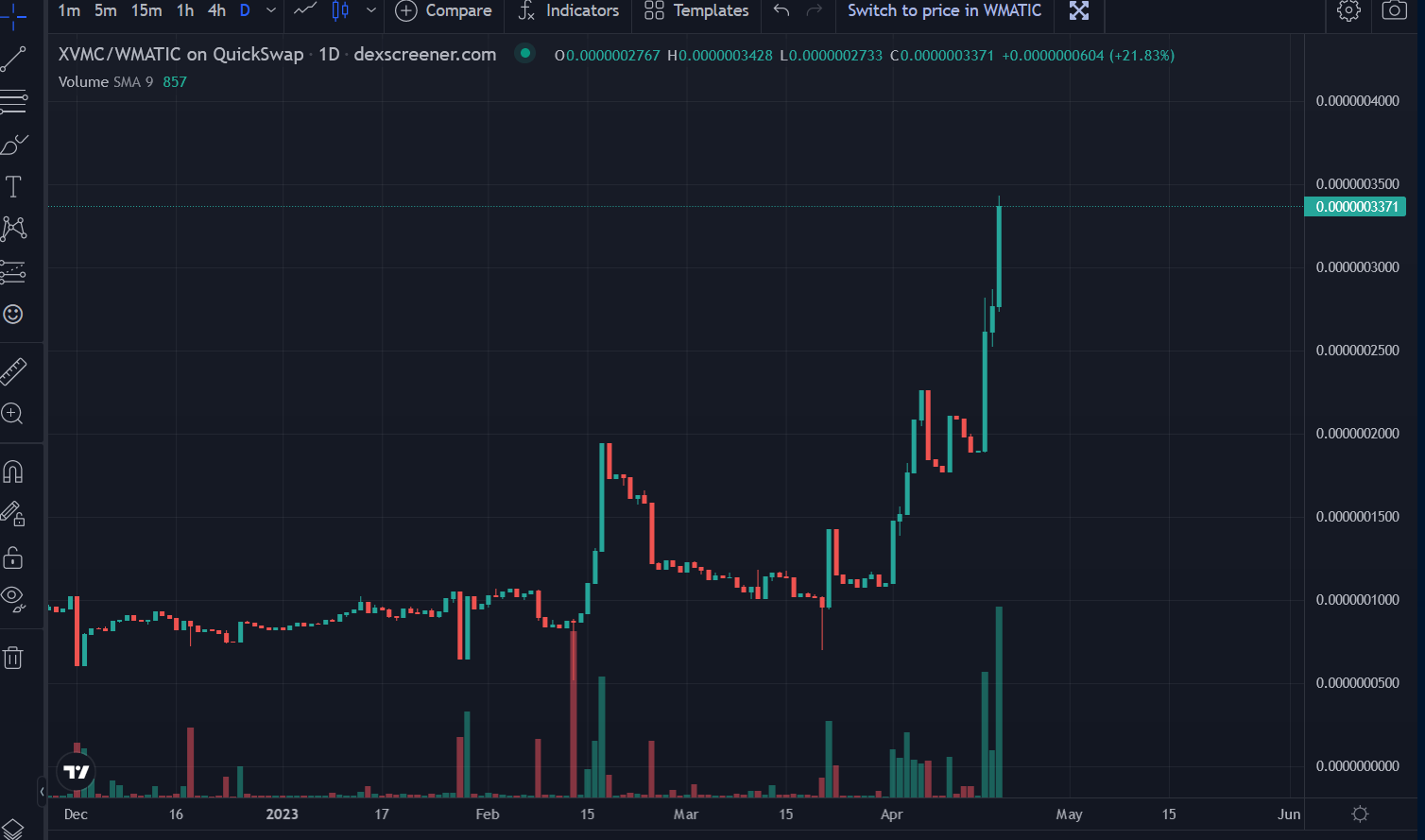Take a chart snapshot

pyautogui.click(x=1395, y=10)
